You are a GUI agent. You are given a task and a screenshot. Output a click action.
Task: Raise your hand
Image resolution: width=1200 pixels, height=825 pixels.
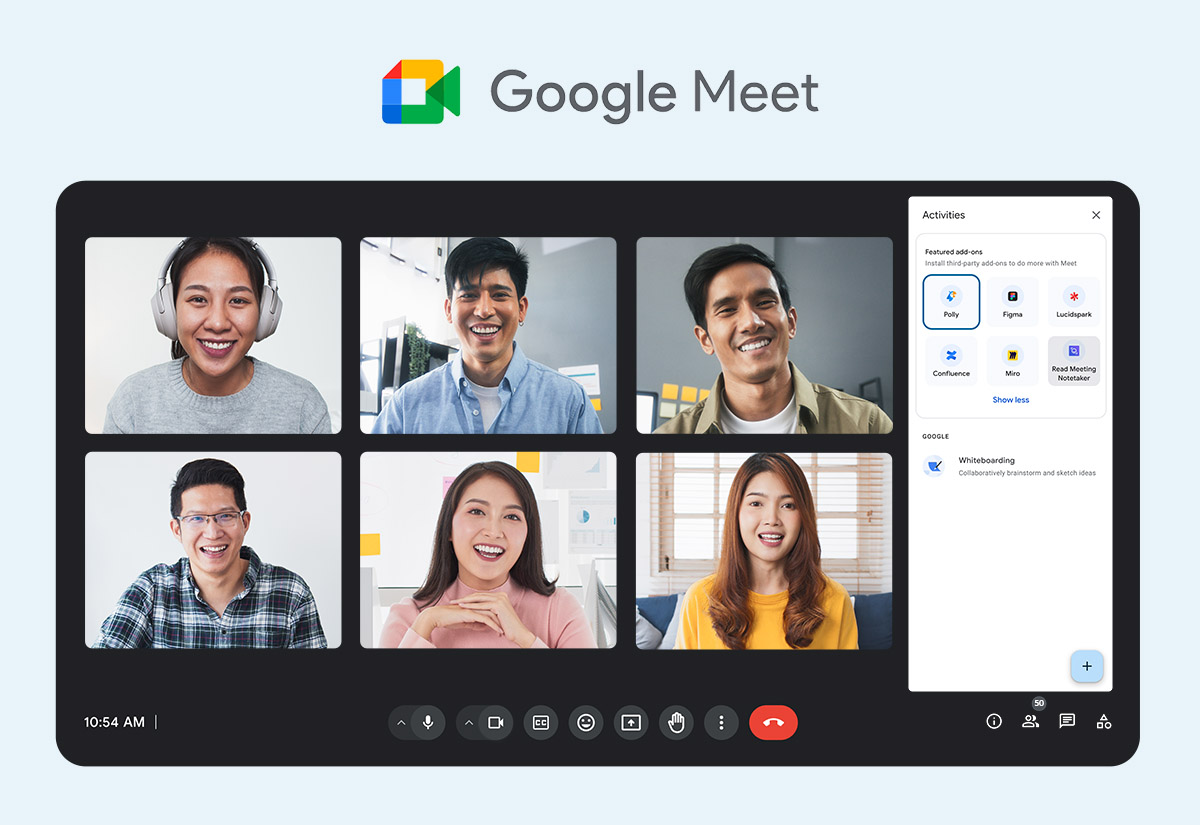click(x=676, y=722)
